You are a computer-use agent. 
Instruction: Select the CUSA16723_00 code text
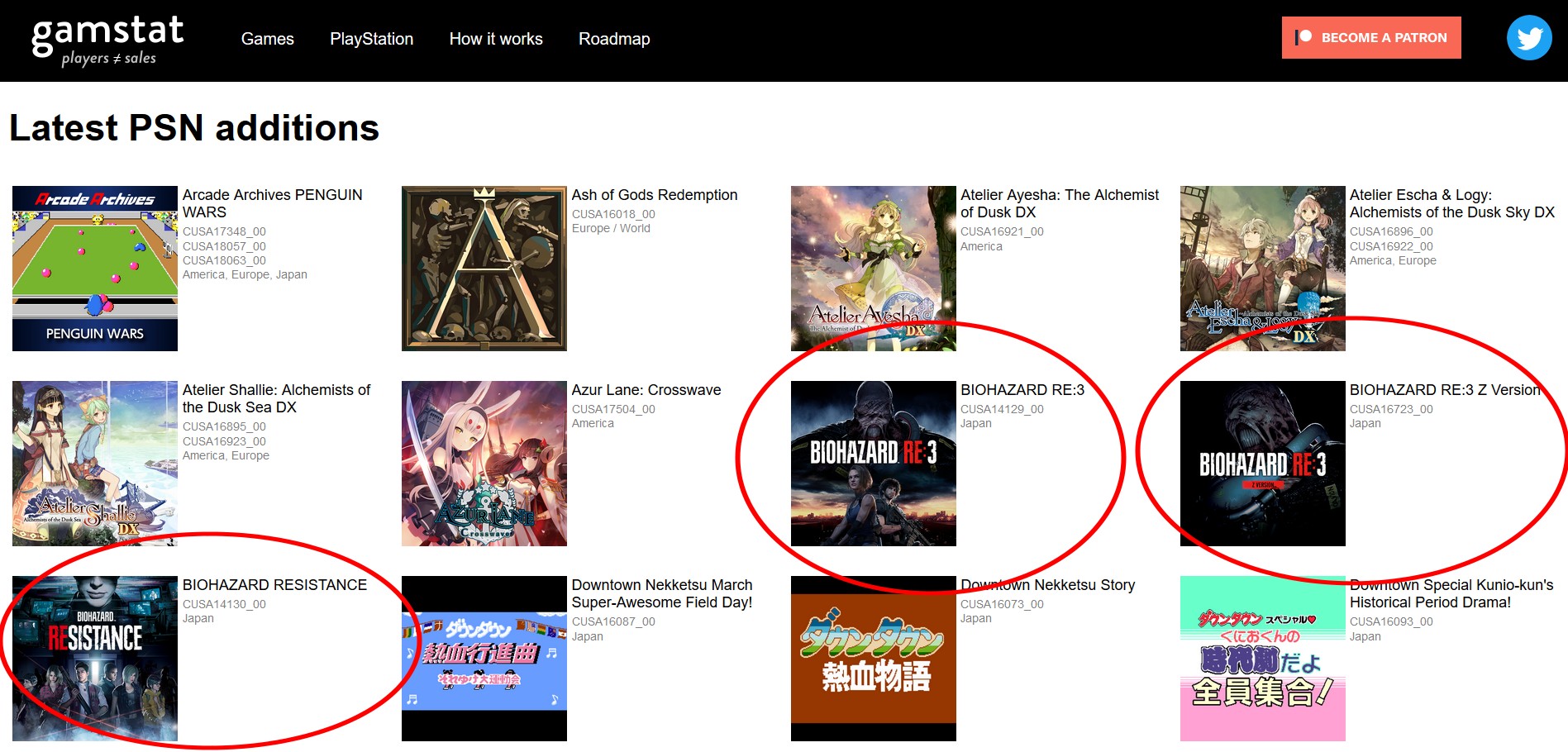pos(1391,409)
